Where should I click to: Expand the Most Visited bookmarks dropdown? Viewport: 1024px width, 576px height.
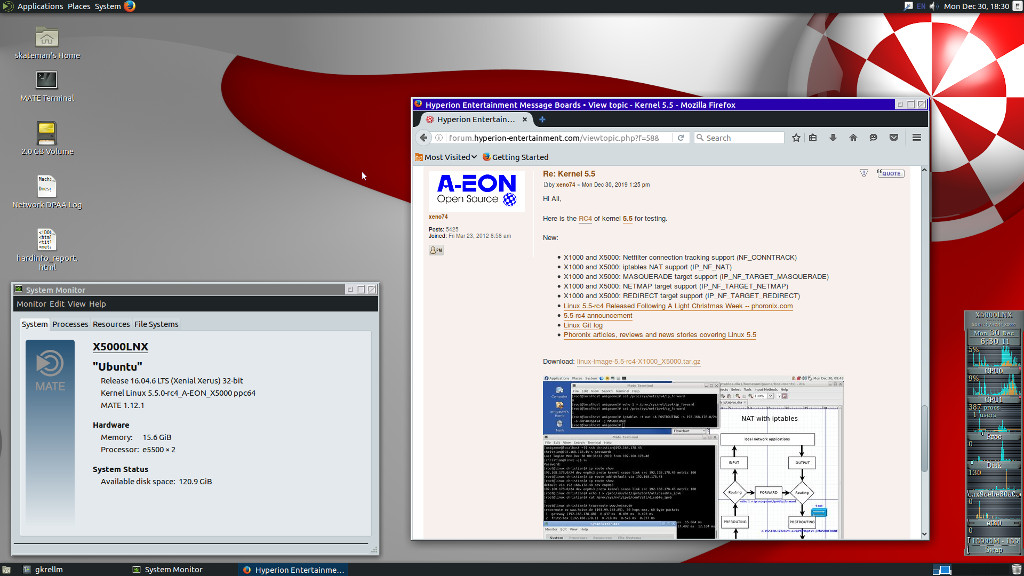point(446,157)
